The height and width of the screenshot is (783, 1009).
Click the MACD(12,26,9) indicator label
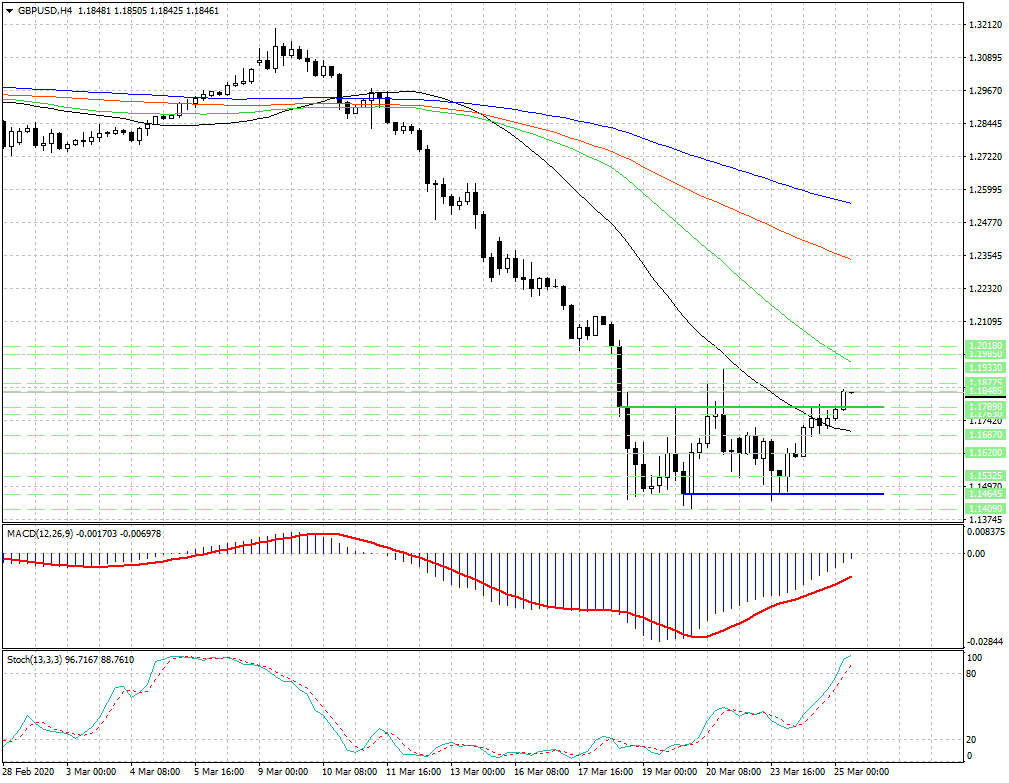(41, 533)
